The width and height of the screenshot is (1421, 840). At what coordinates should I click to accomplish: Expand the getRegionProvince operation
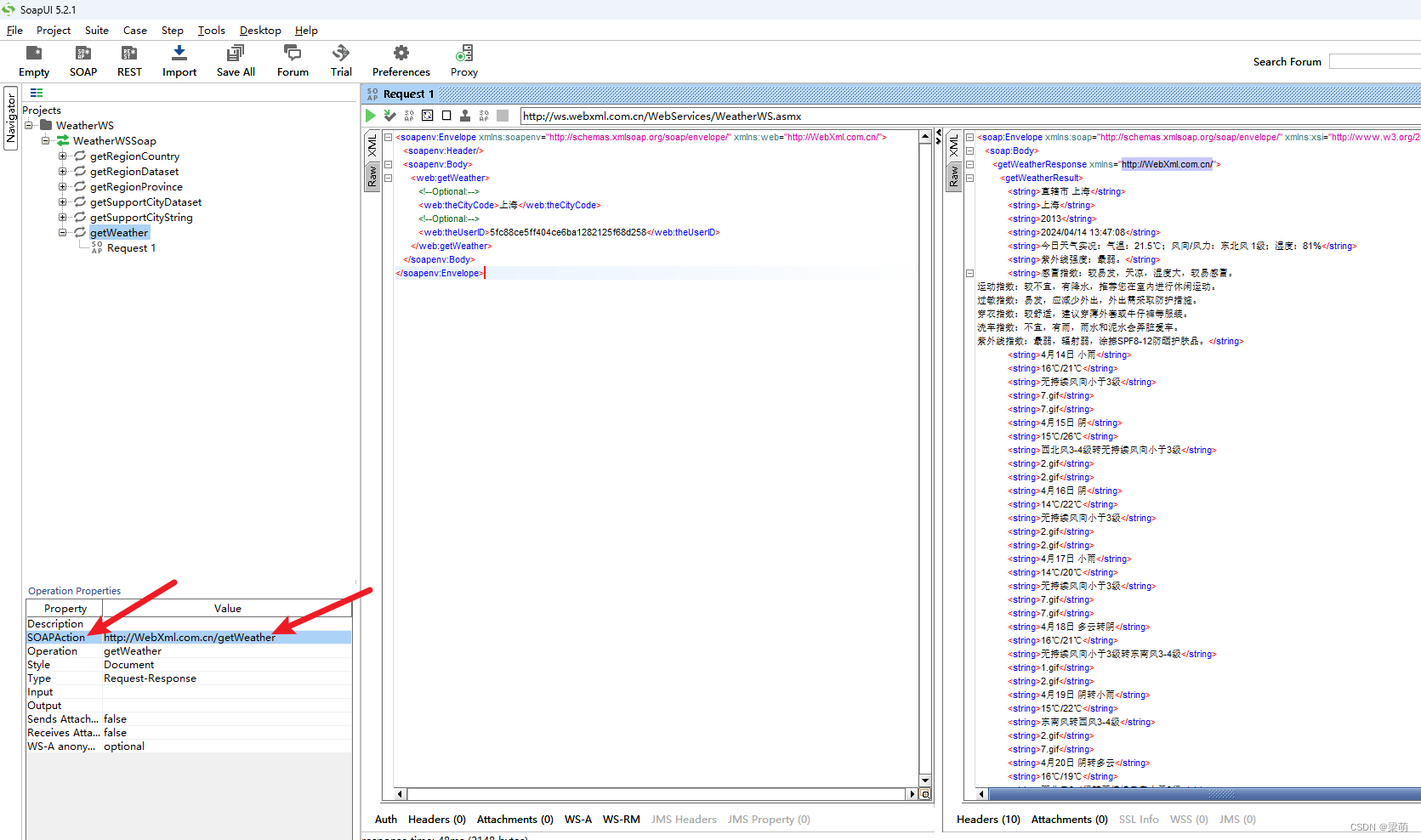tap(62, 186)
